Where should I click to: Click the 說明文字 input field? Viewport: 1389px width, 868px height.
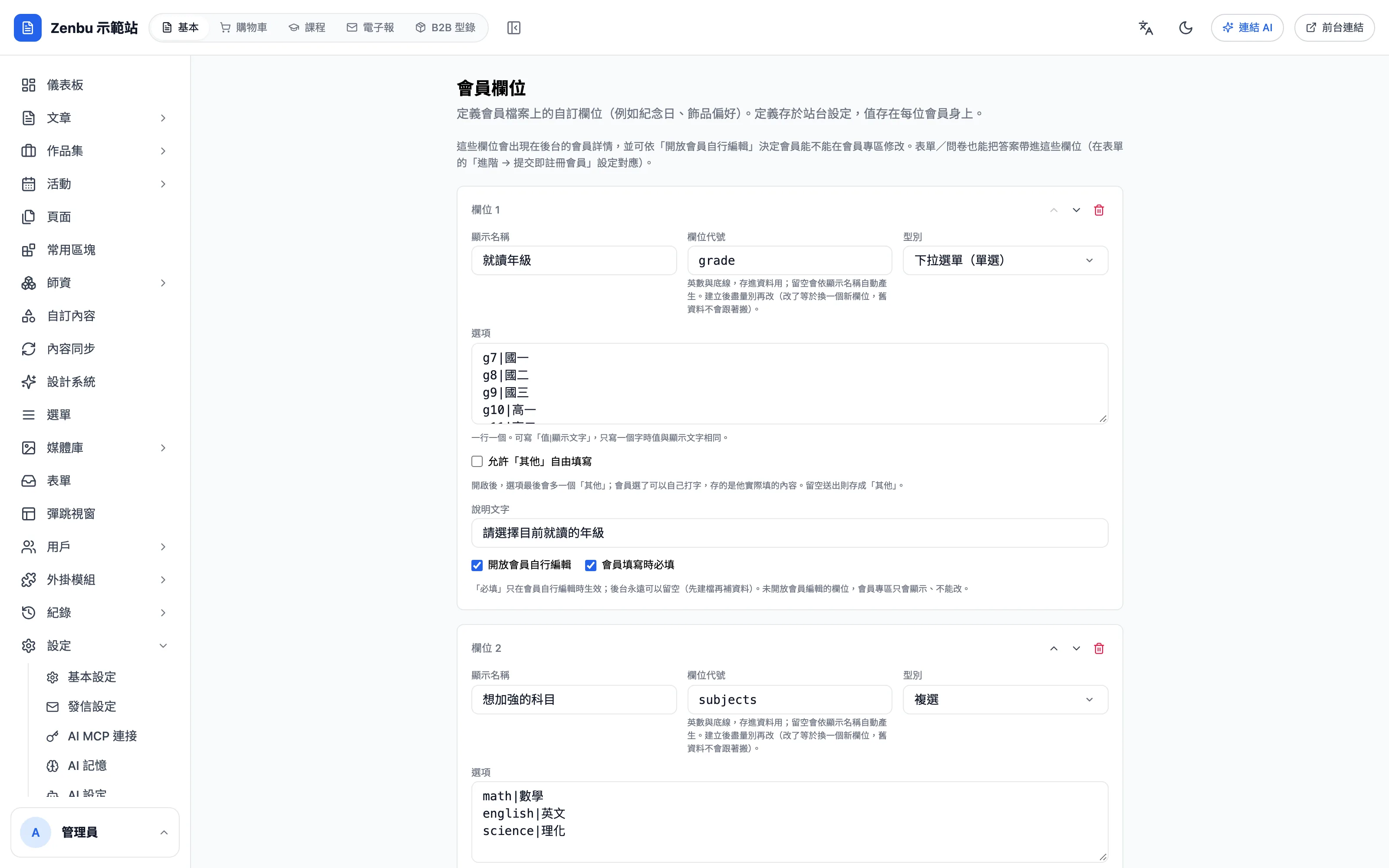coord(790,533)
